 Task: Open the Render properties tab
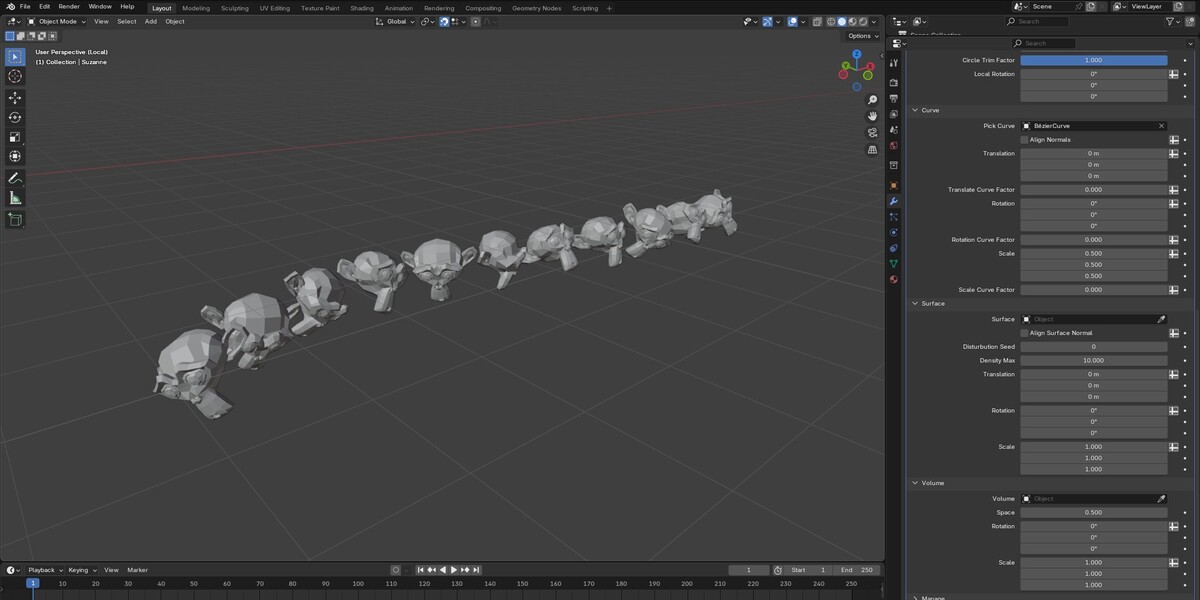coord(894,82)
